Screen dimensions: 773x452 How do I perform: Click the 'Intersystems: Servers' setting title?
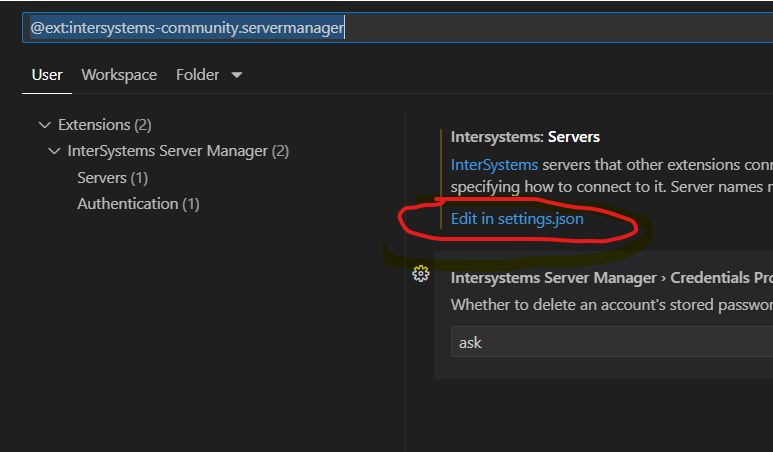(525, 137)
